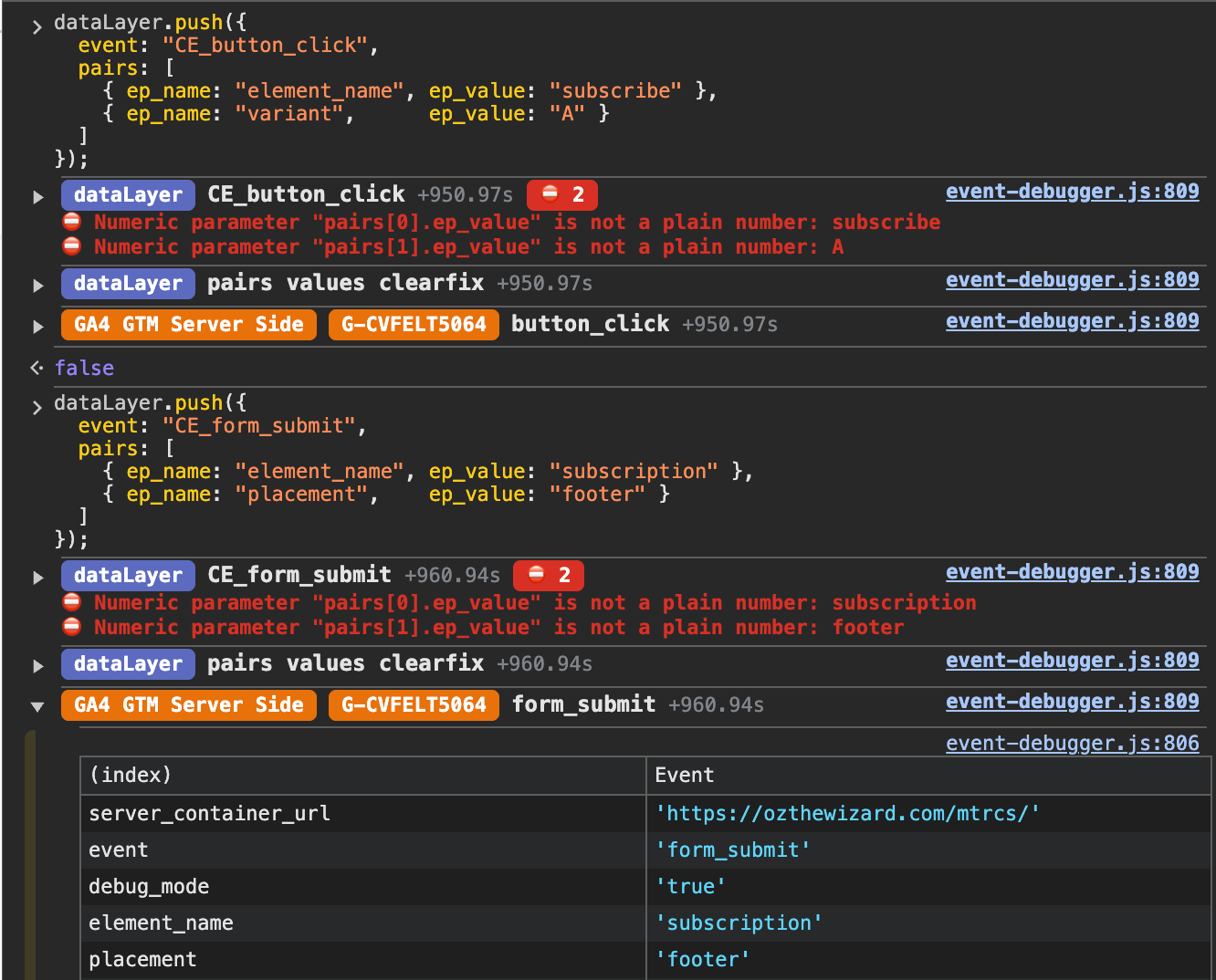Click the dataLayer badge of pairs values clearfix +950.97s
Viewport: 1216px width, 980px height.
tap(128, 284)
